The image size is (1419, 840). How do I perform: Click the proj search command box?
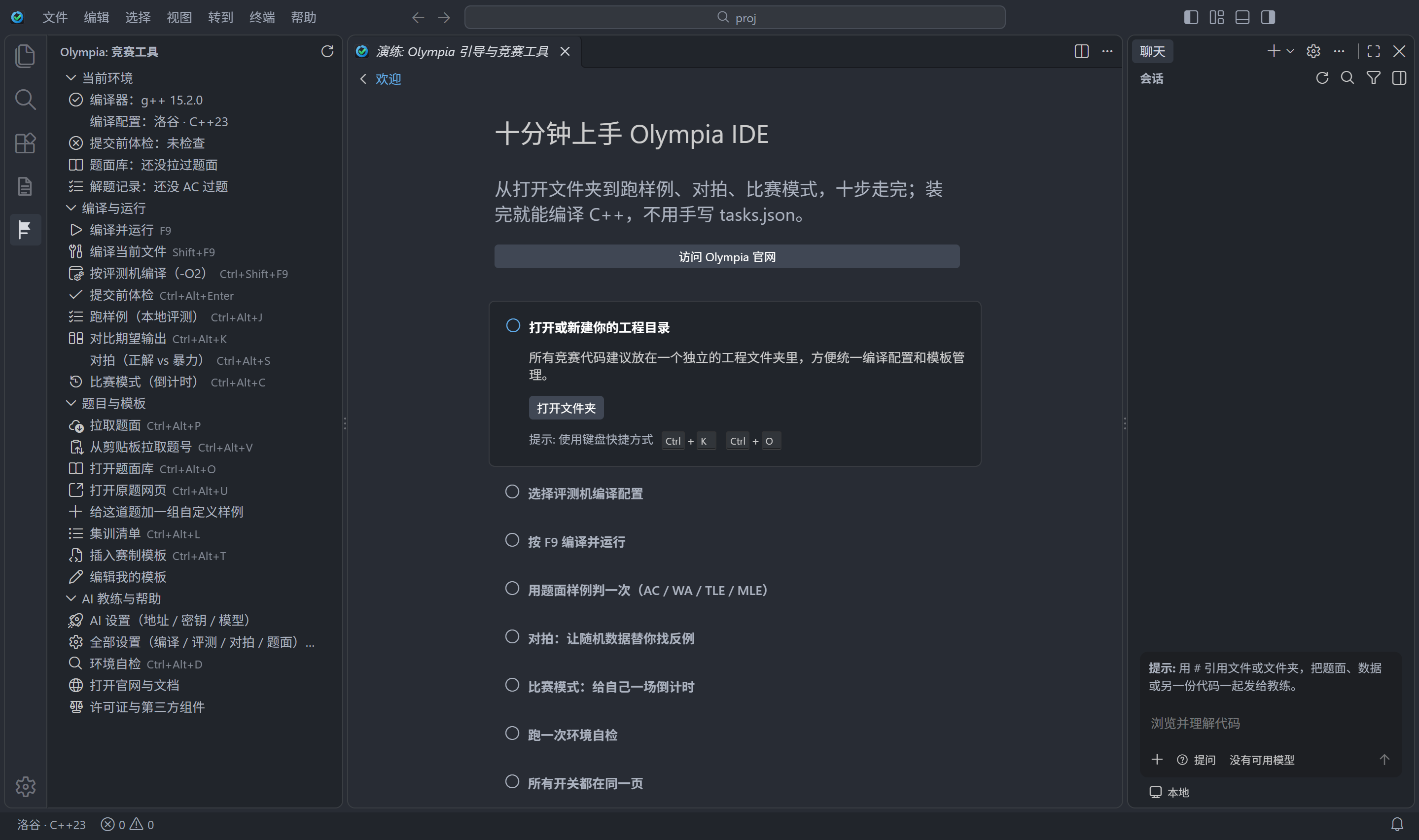(735, 18)
